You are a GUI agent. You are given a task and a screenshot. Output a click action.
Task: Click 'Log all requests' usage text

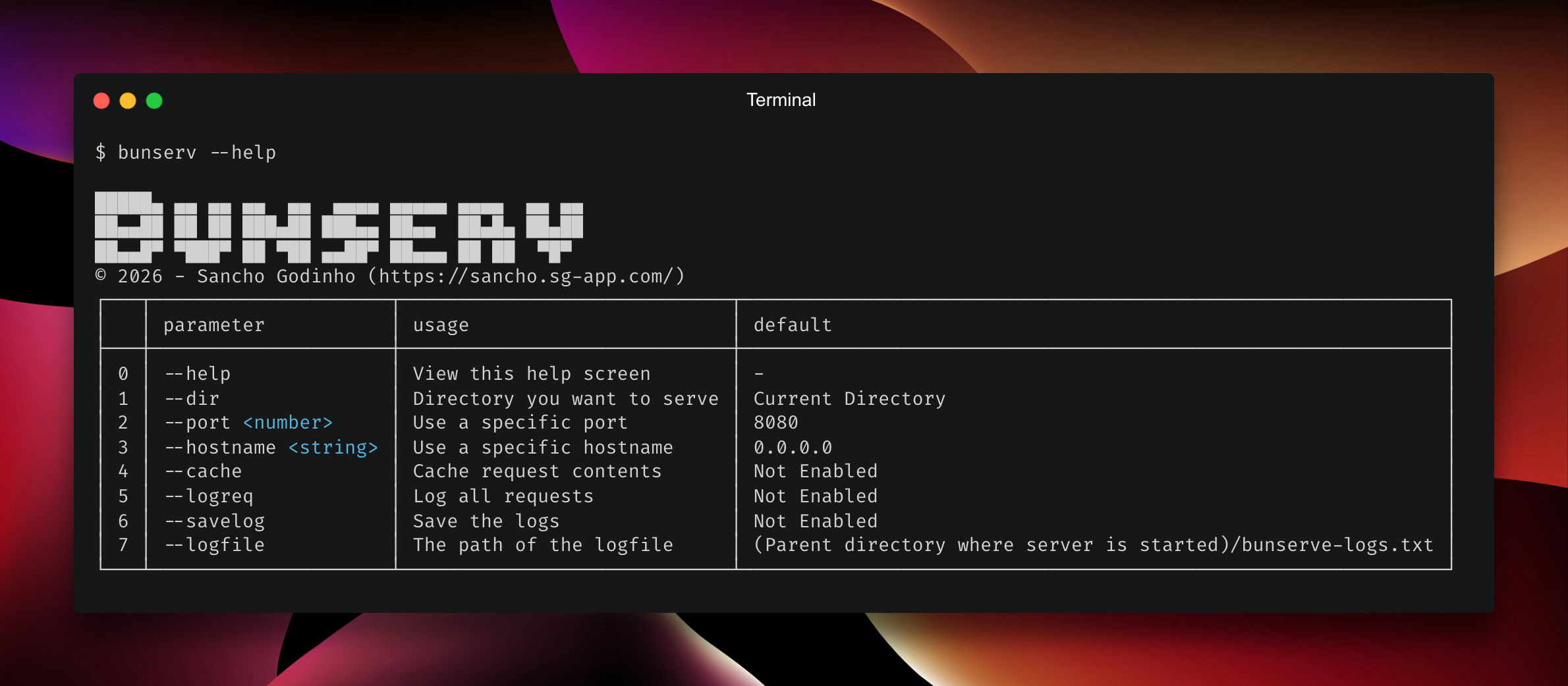click(x=503, y=496)
